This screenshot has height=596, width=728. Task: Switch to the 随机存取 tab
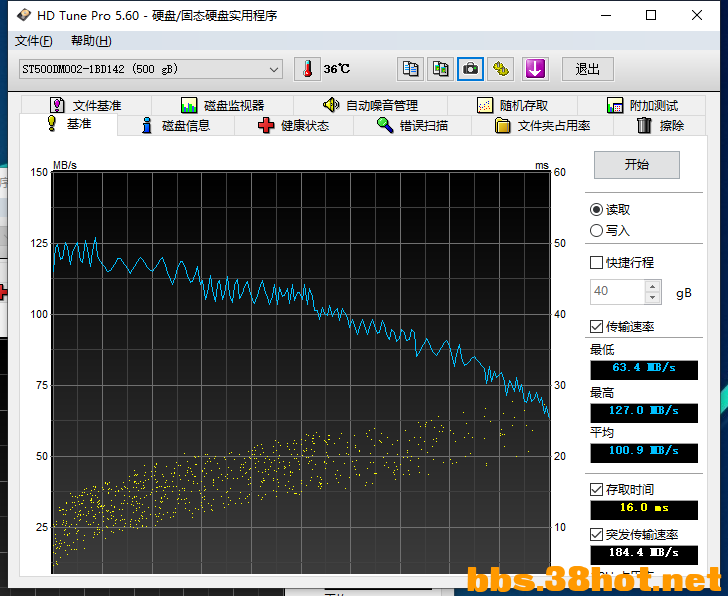(513, 105)
